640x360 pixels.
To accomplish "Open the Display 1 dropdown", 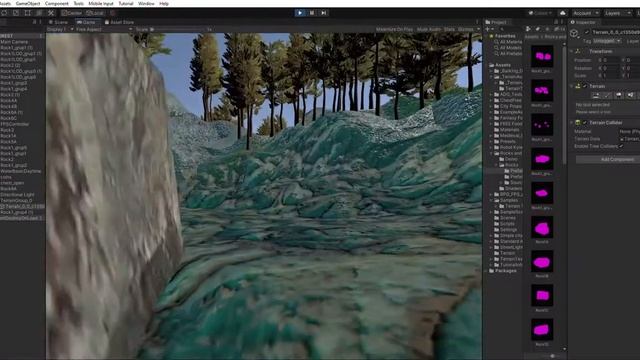I will 60,29.
